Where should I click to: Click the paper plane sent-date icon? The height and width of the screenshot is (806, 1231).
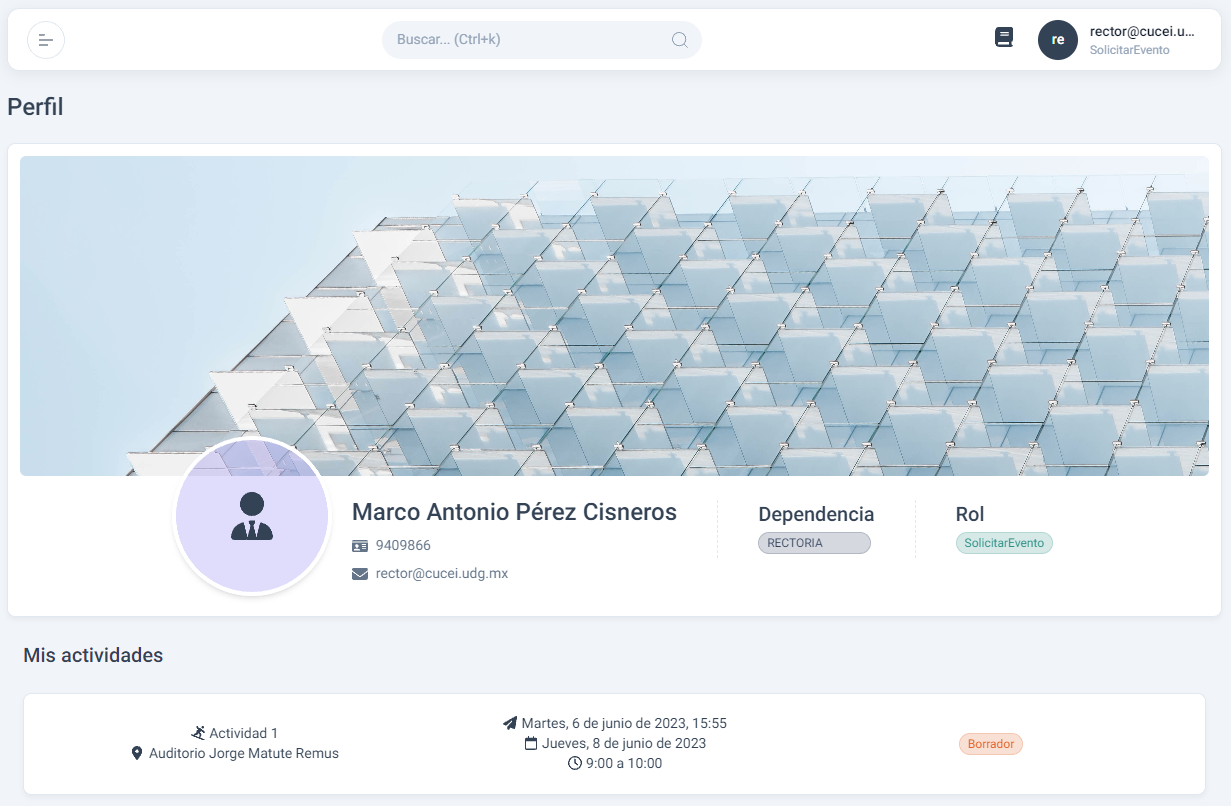[x=510, y=723]
